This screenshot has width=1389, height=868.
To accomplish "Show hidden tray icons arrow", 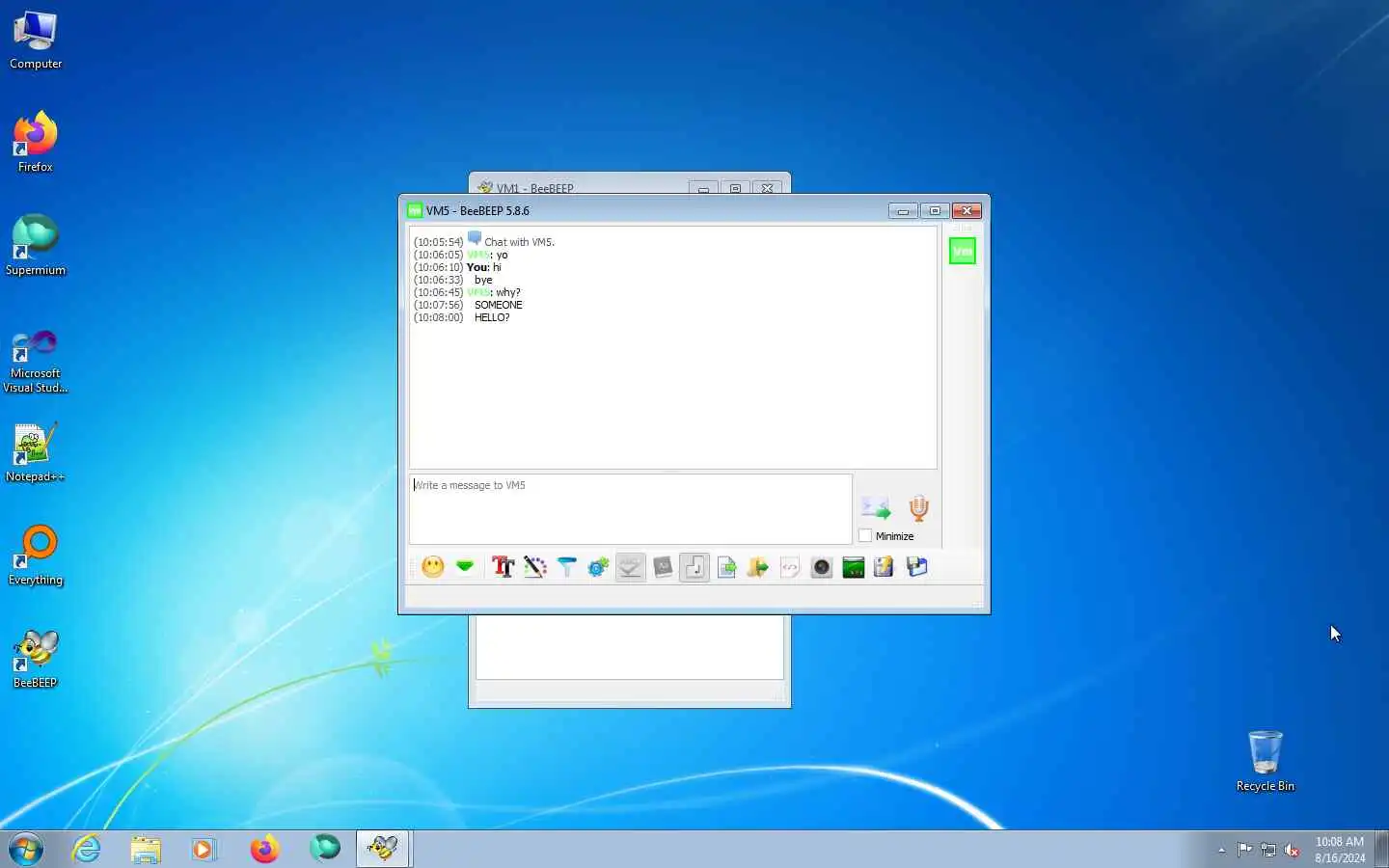I will [x=1221, y=850].
